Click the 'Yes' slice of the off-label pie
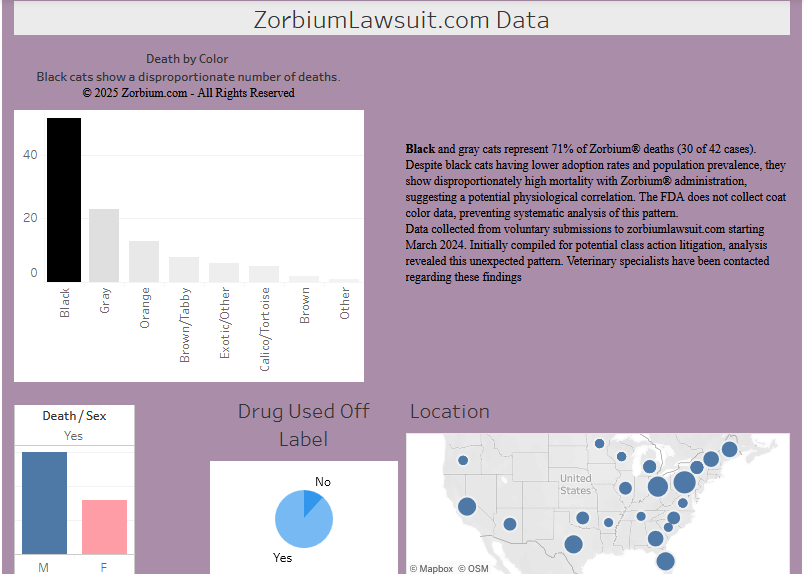The width and height of the screenshot is (804, 574). (298, 525)
